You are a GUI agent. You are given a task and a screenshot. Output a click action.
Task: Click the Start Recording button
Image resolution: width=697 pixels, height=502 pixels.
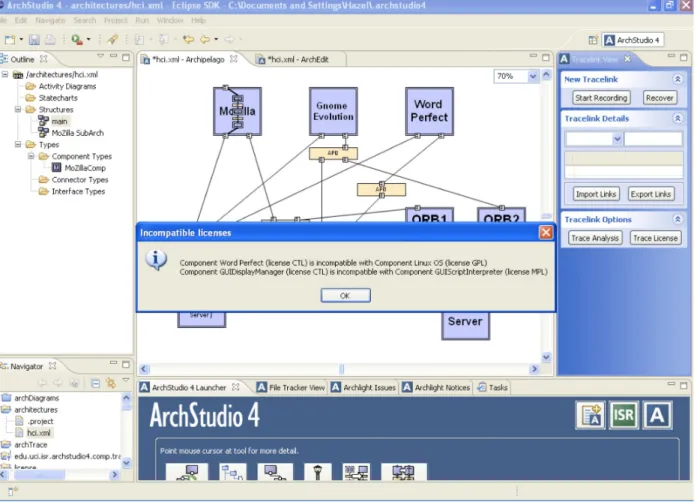click(601, 98)
